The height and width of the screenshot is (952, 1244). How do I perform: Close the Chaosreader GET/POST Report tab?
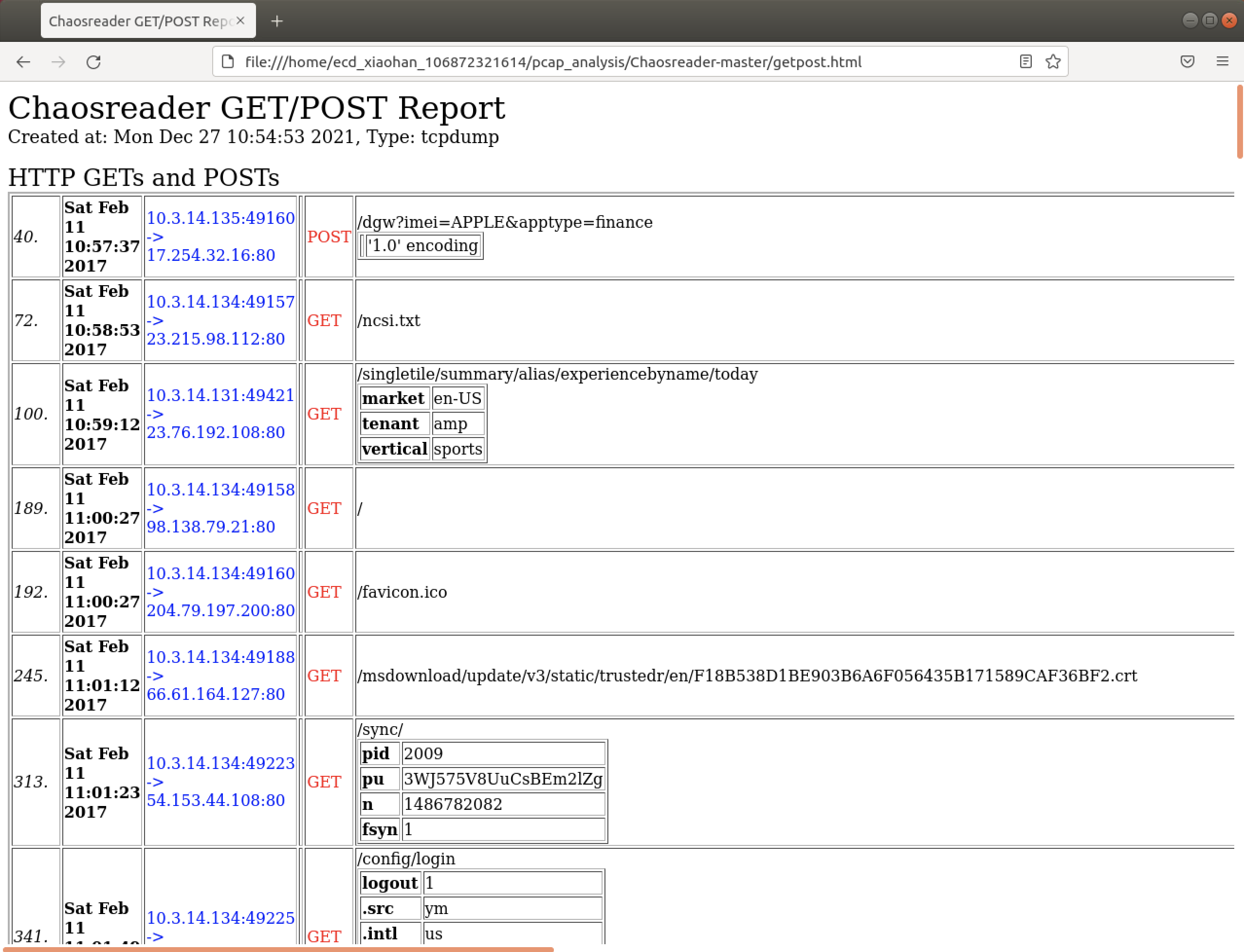[241, 20]
